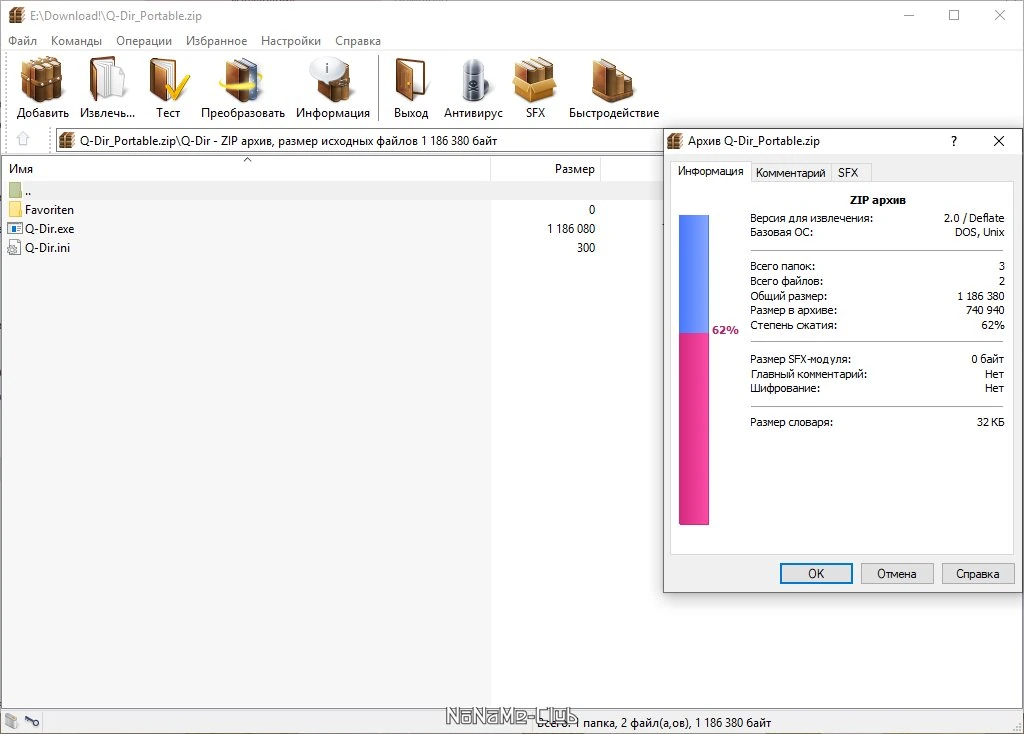
Task: Click the Отмена button
Action: coord(897,573)
